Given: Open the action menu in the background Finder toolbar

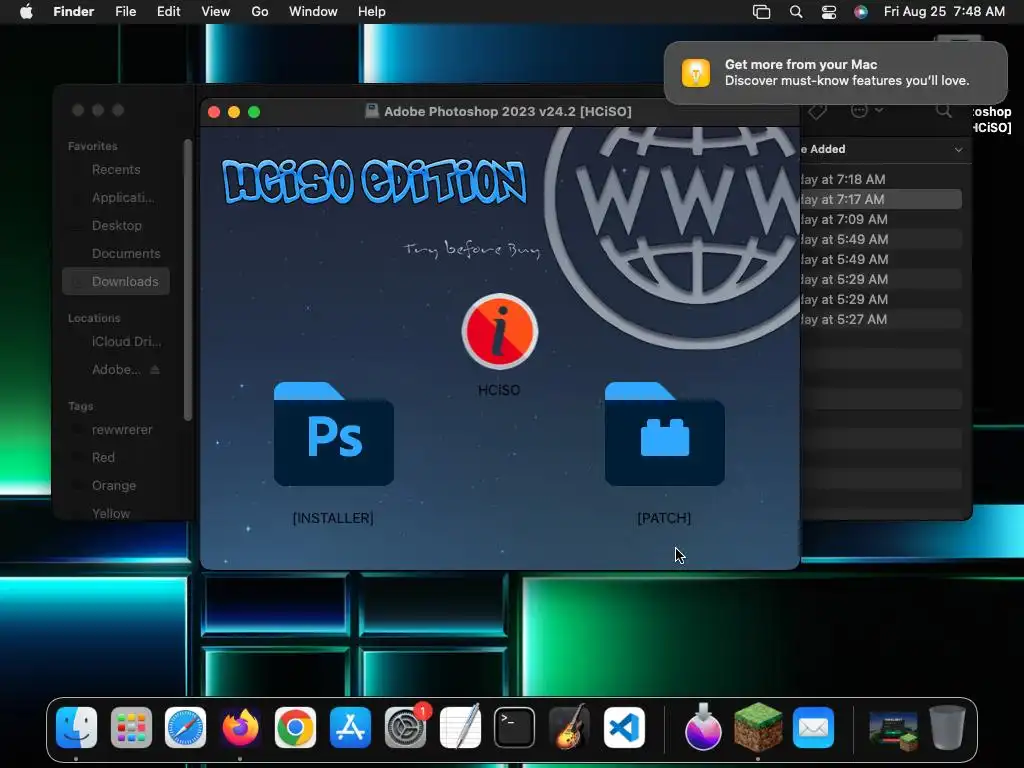Looking at the screenshot, I should click(867, 110).
